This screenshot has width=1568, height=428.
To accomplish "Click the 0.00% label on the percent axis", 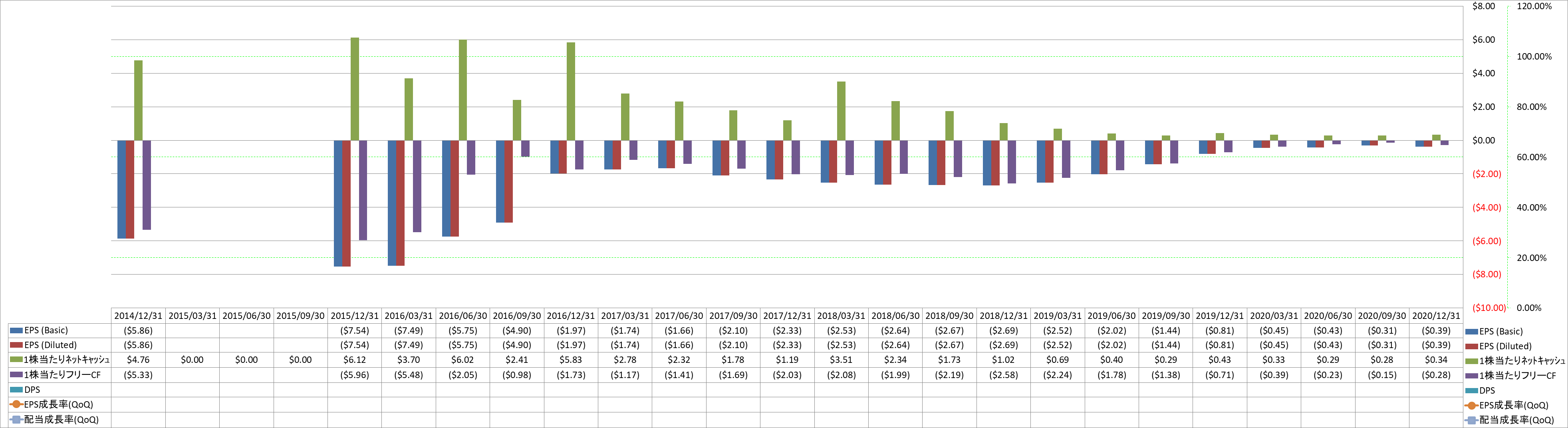I will [1529, 308].
